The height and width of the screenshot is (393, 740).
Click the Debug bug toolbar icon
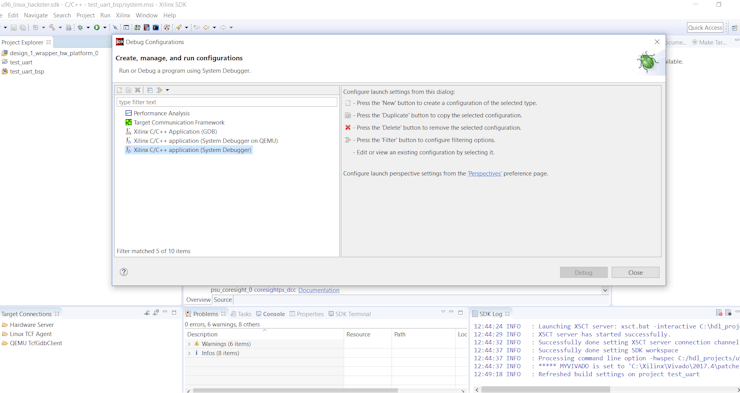pyautogui.click(x=80, y=27)
